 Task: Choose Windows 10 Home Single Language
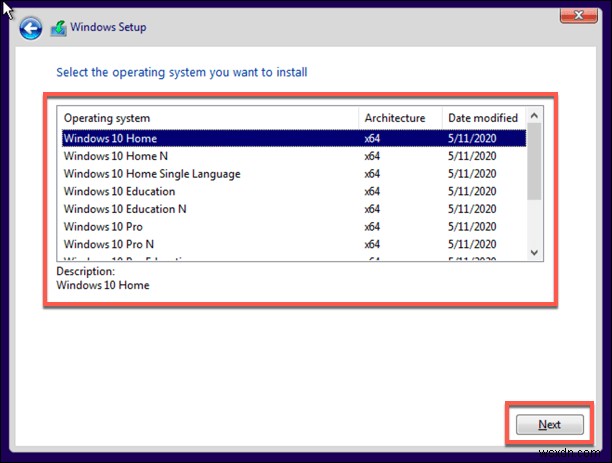pyautogui.click(x=294, y=174)
